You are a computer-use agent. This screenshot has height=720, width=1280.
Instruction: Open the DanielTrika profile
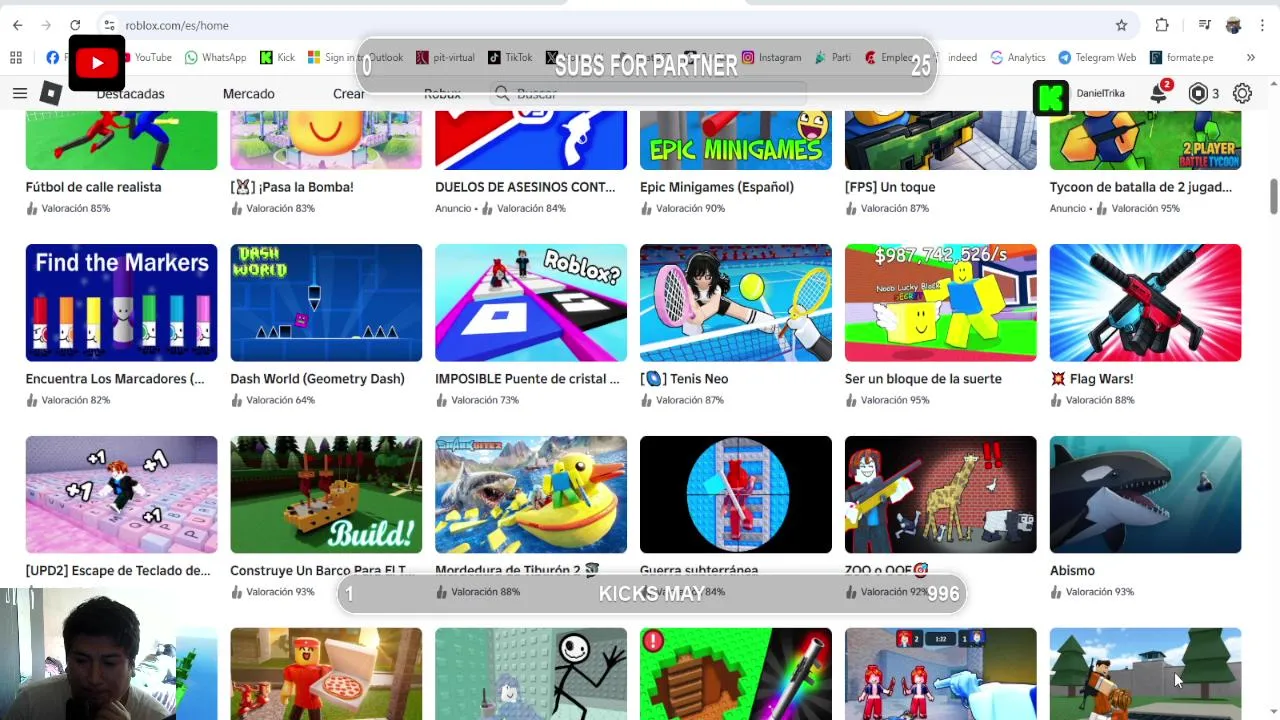pos(1100,93)
